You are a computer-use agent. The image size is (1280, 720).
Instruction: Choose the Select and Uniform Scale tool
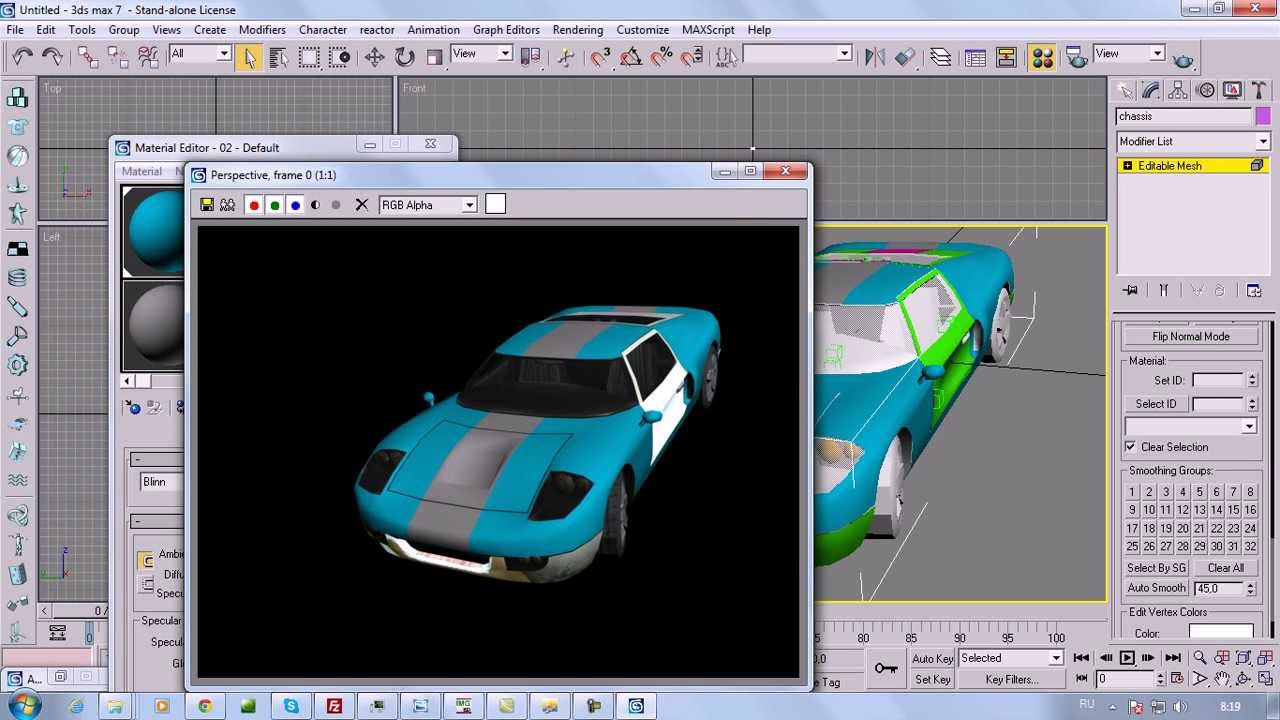tap(434, 57)
